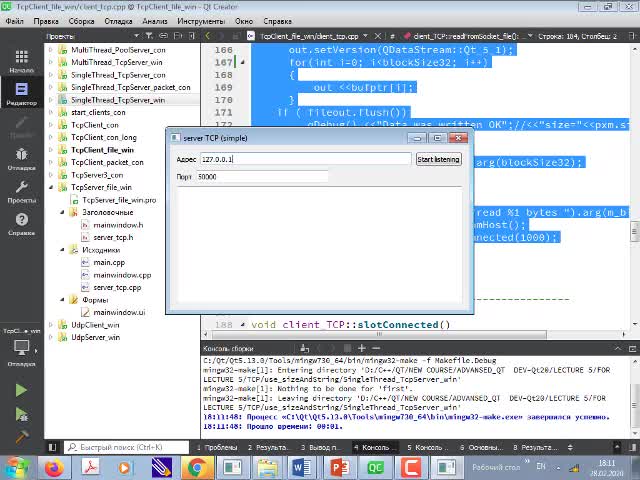The width and height of the screenshot is (640, 480).
Task: Click the minus icon in build console toolbar
Action: [x=376, y=348]
